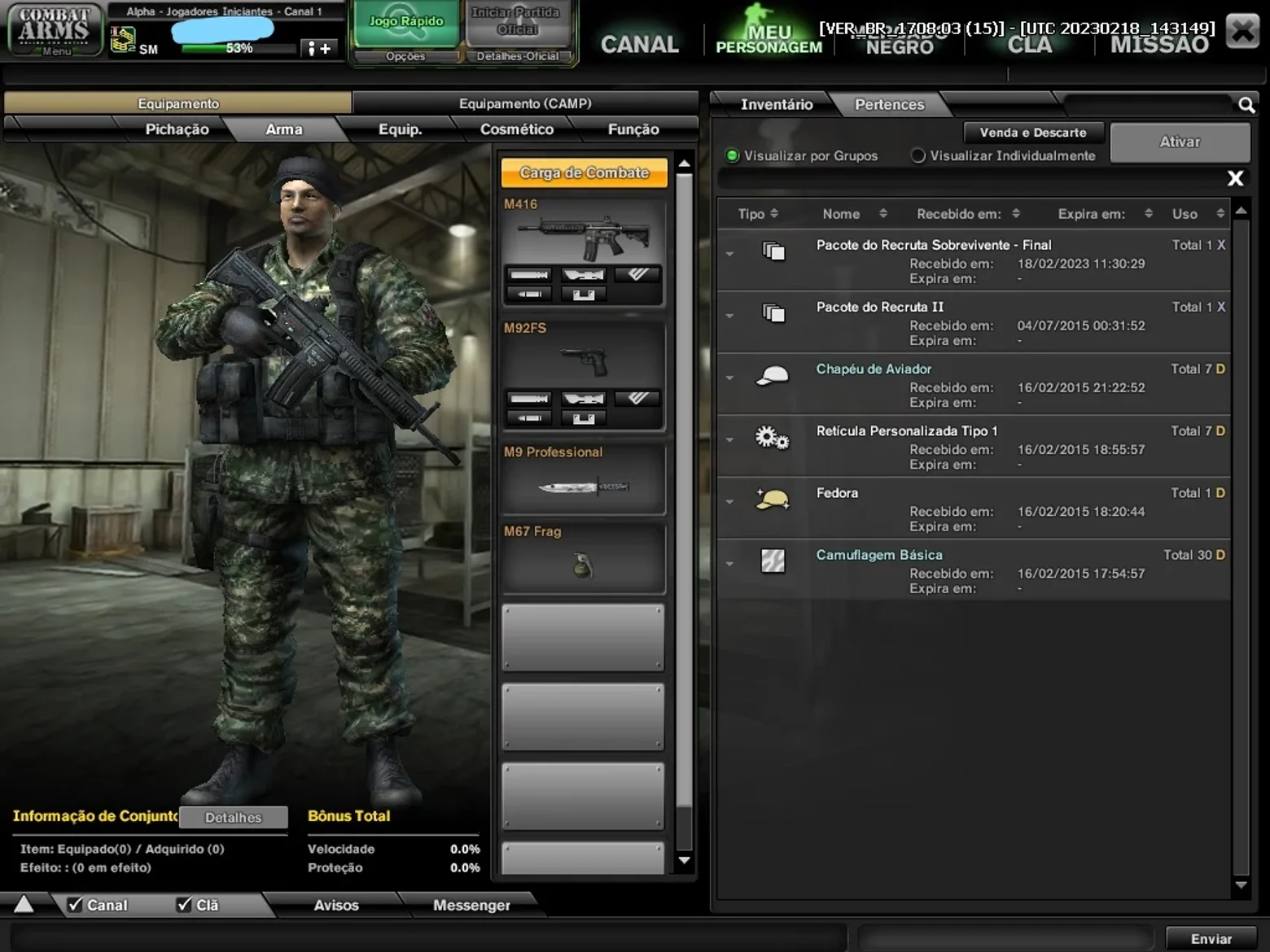Select the Pacote do Recruta Sobrevivente package icon

pos(773,251)
